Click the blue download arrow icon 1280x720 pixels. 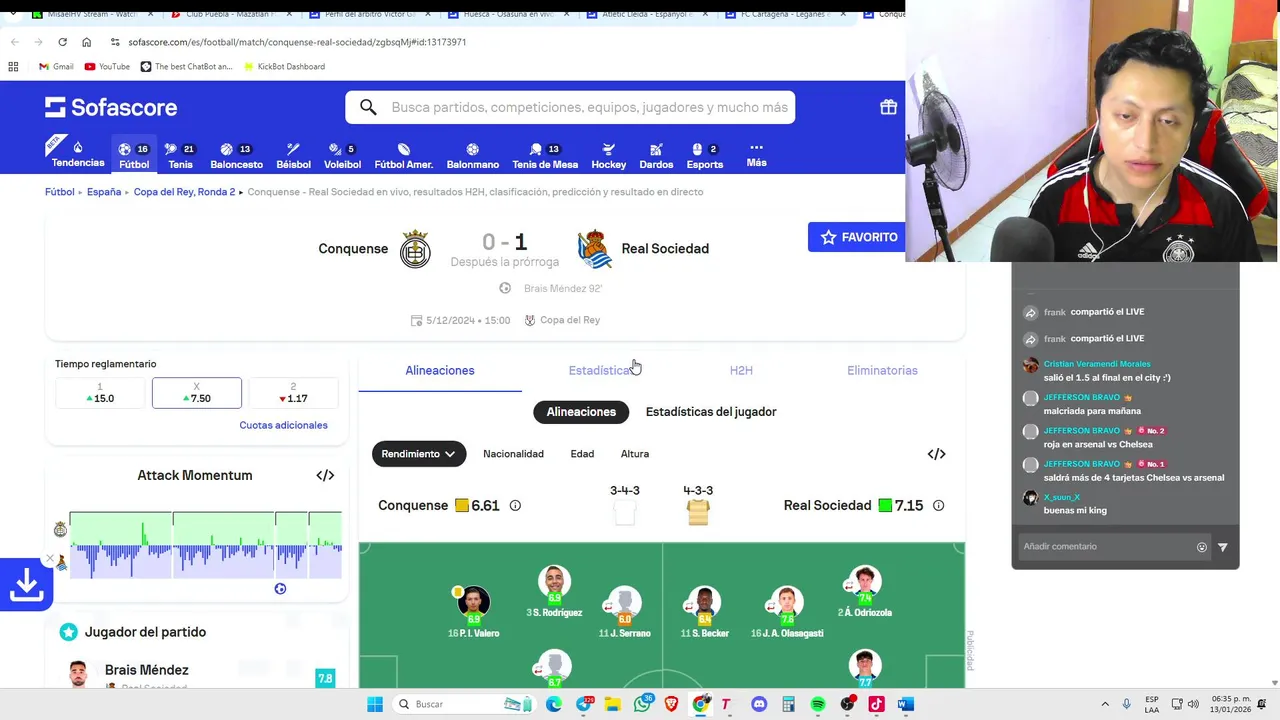26,584
